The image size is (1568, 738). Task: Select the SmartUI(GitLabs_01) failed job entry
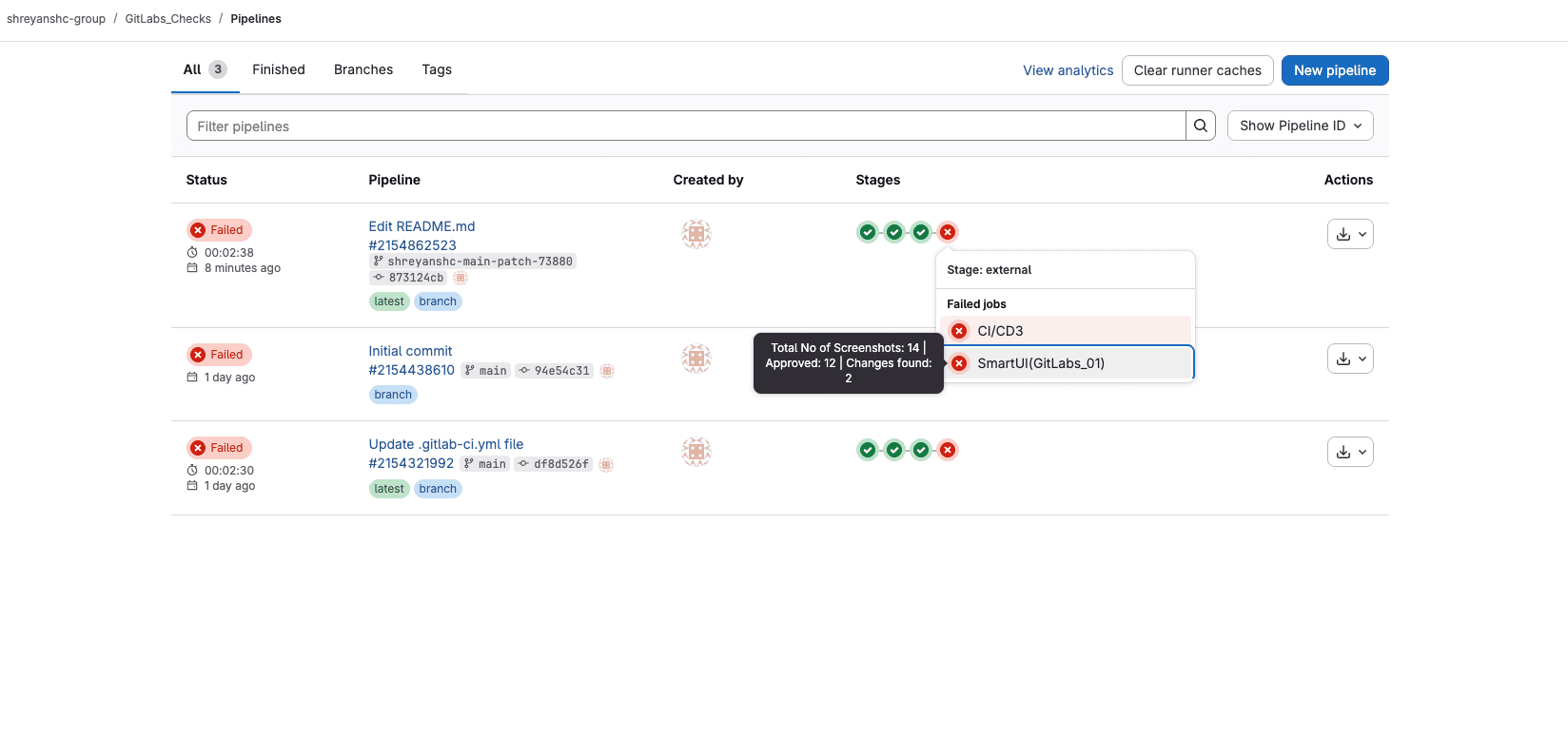pos(1066,363)
